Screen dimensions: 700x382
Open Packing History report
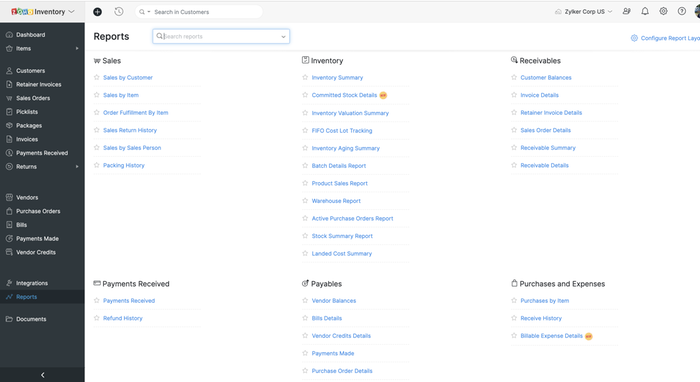pyautogui.click(x=124, y=165)
